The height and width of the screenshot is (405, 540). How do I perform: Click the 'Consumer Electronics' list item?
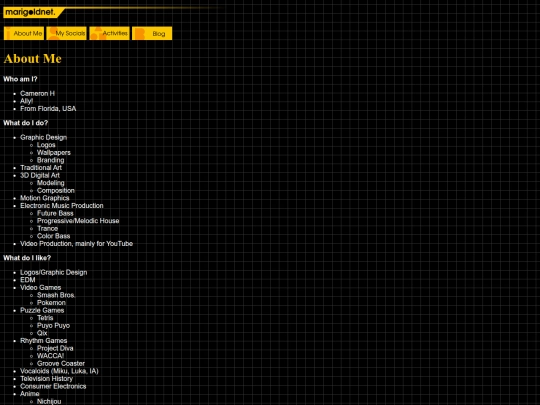pyautogui.click(x=53, y=386)
